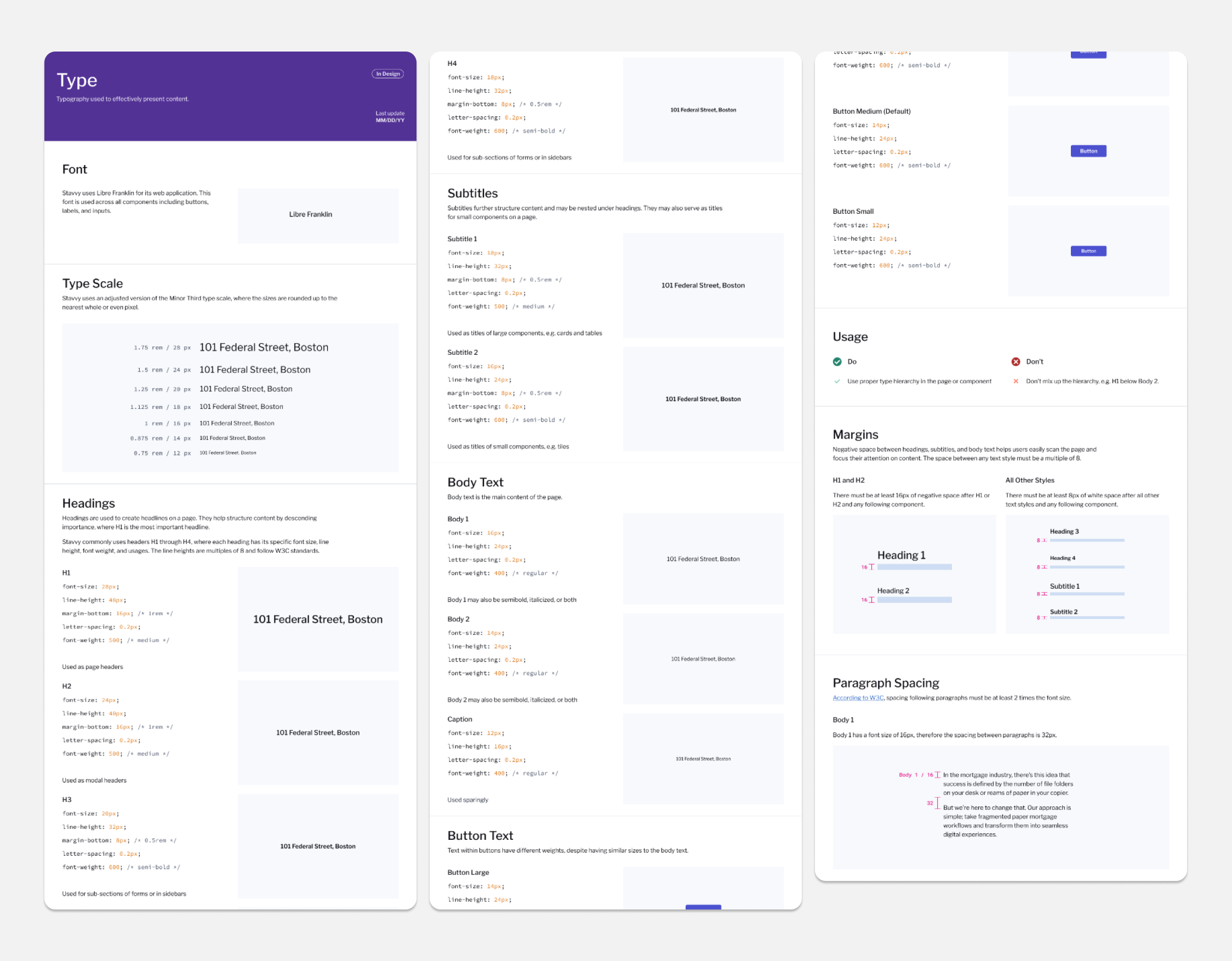Click the small green check beside 'Use proper type hierarchy'
Viewport: 1232px width, 961px height.
[x=837, y=382]
